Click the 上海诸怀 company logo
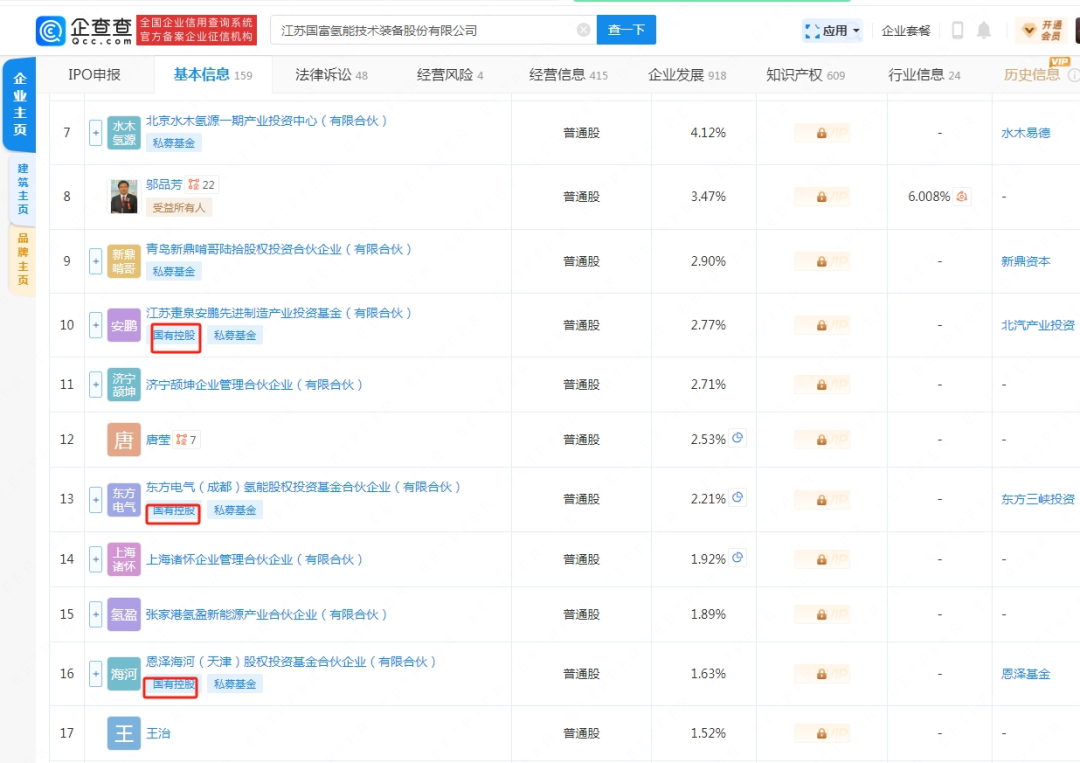 point(124,559)
